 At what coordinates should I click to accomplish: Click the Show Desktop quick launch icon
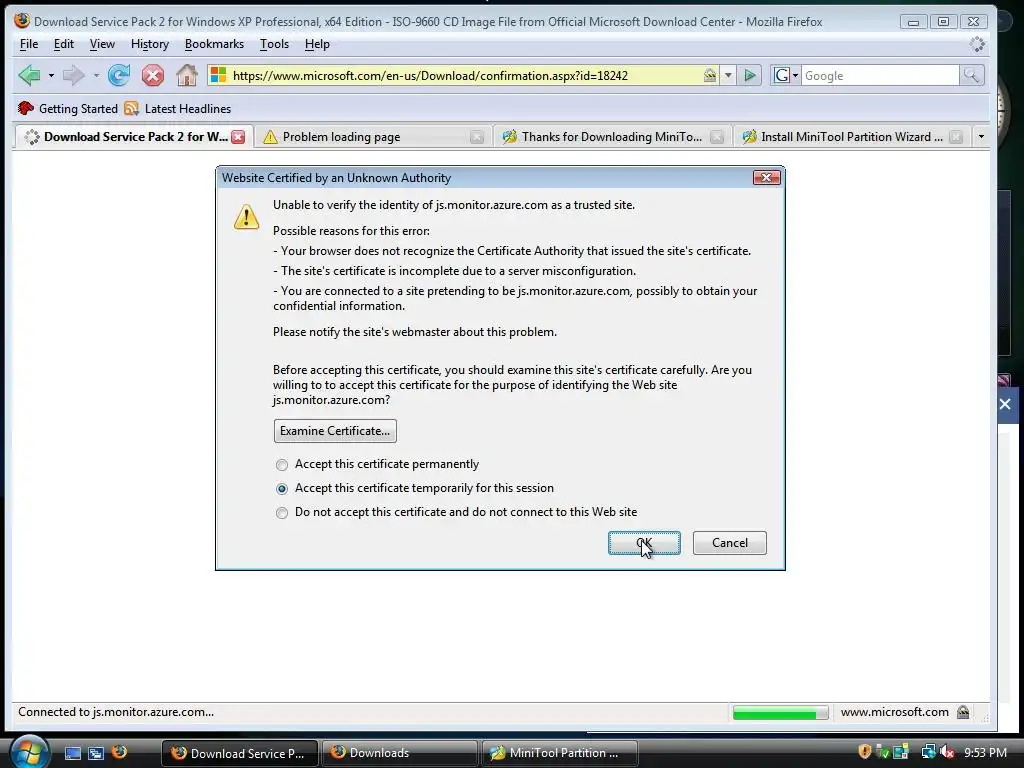72,753
